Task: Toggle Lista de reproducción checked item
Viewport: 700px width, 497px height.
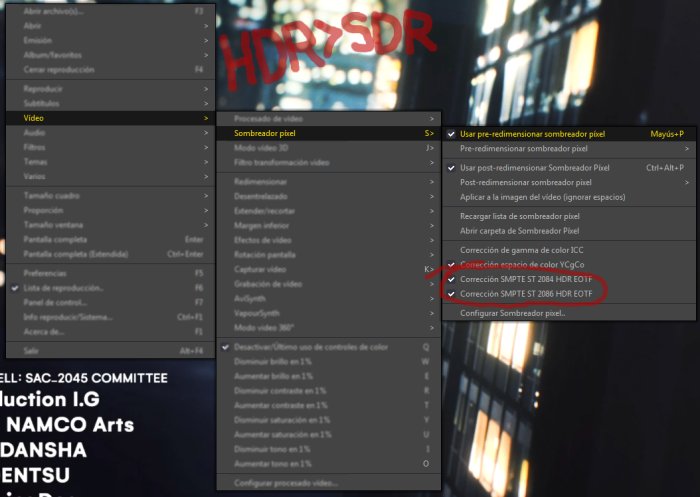Action: 110,288
